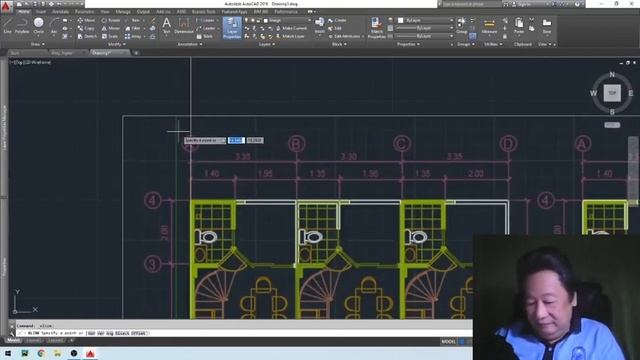Click Match Layer button

(291, 36)
